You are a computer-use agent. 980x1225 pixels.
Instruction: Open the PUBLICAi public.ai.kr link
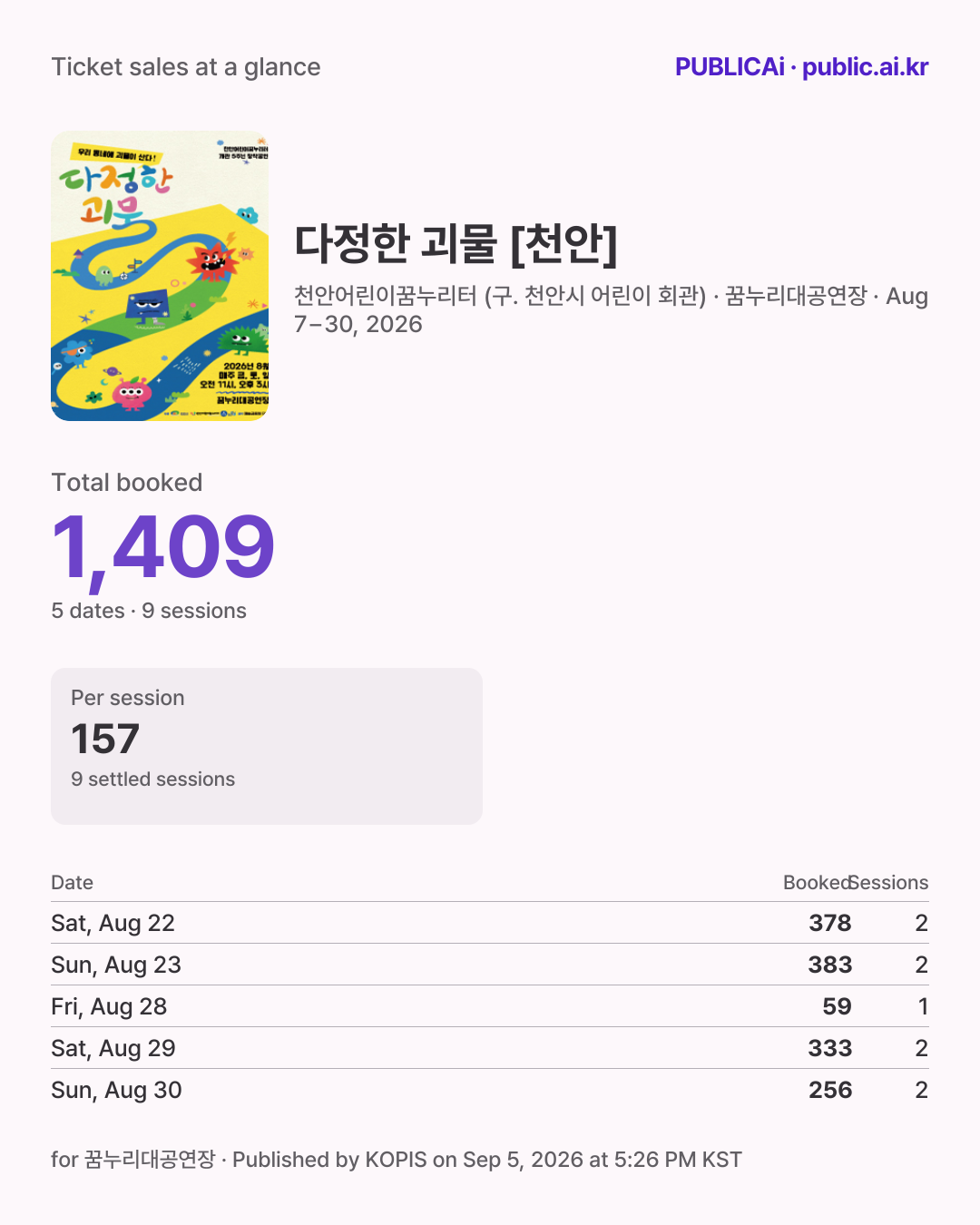coord(801,67)
